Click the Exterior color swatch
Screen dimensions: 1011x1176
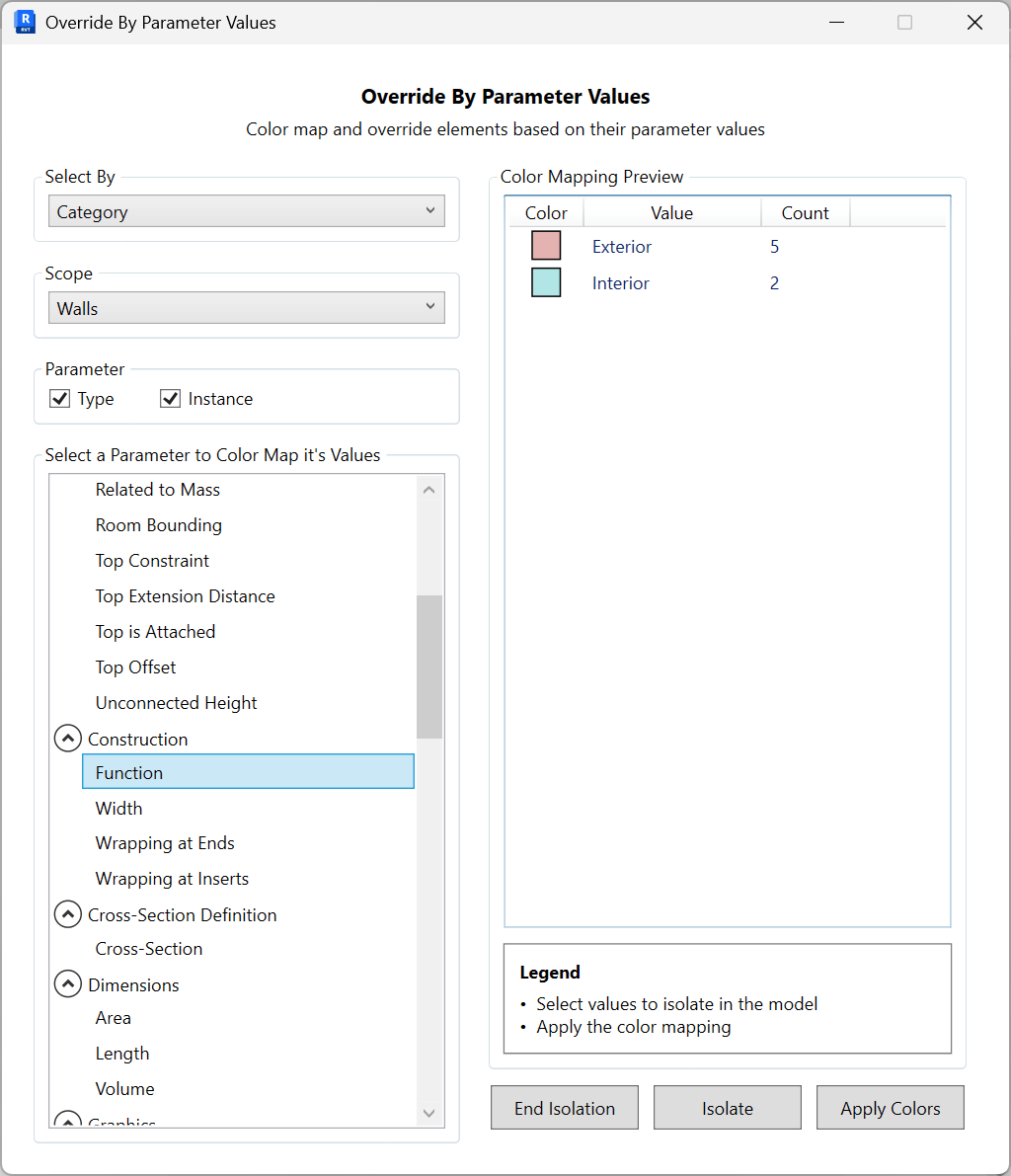pyautogui.click(x=546, y=245)
